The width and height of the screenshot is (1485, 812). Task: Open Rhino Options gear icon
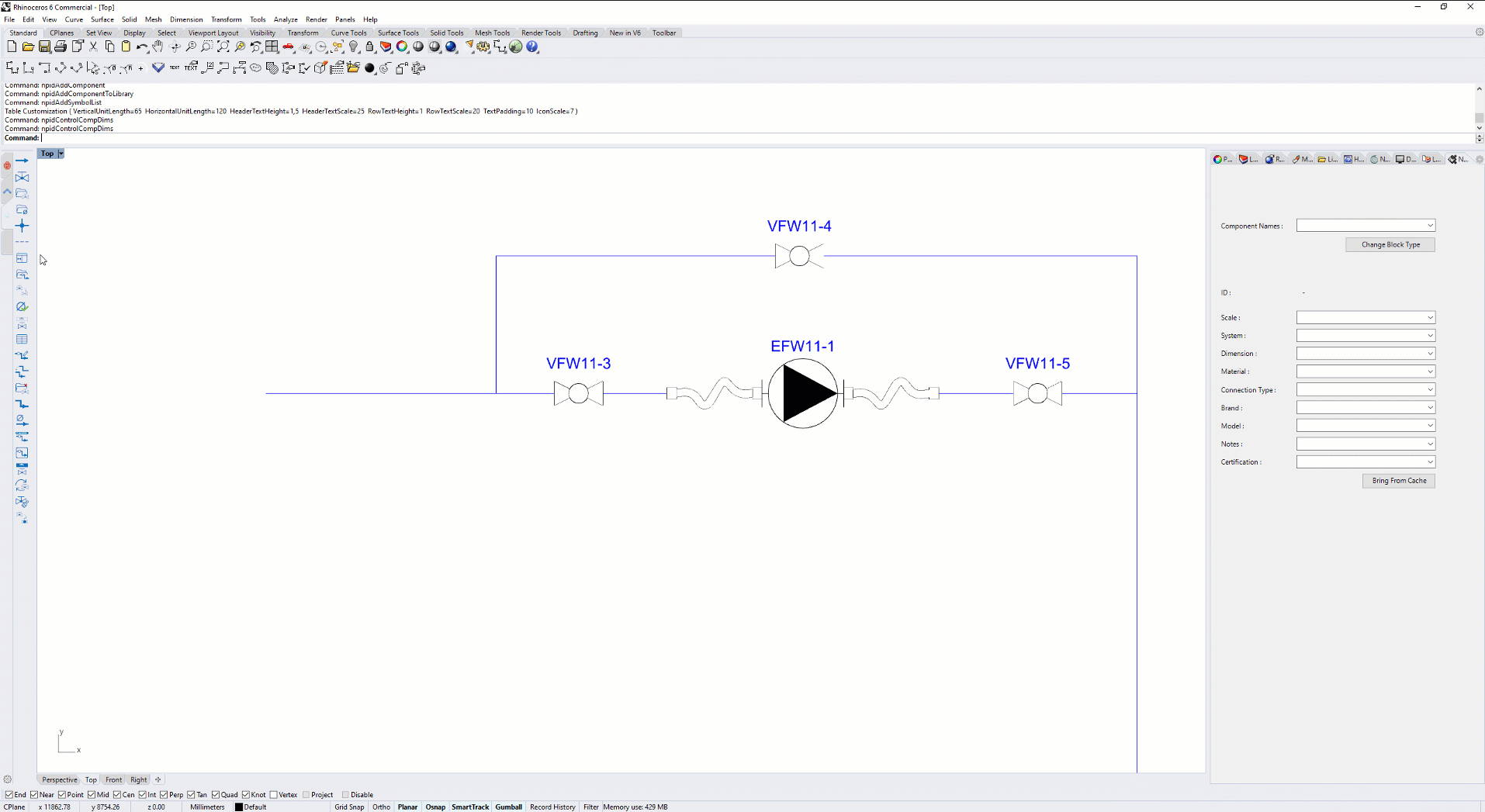coord(483,47)
